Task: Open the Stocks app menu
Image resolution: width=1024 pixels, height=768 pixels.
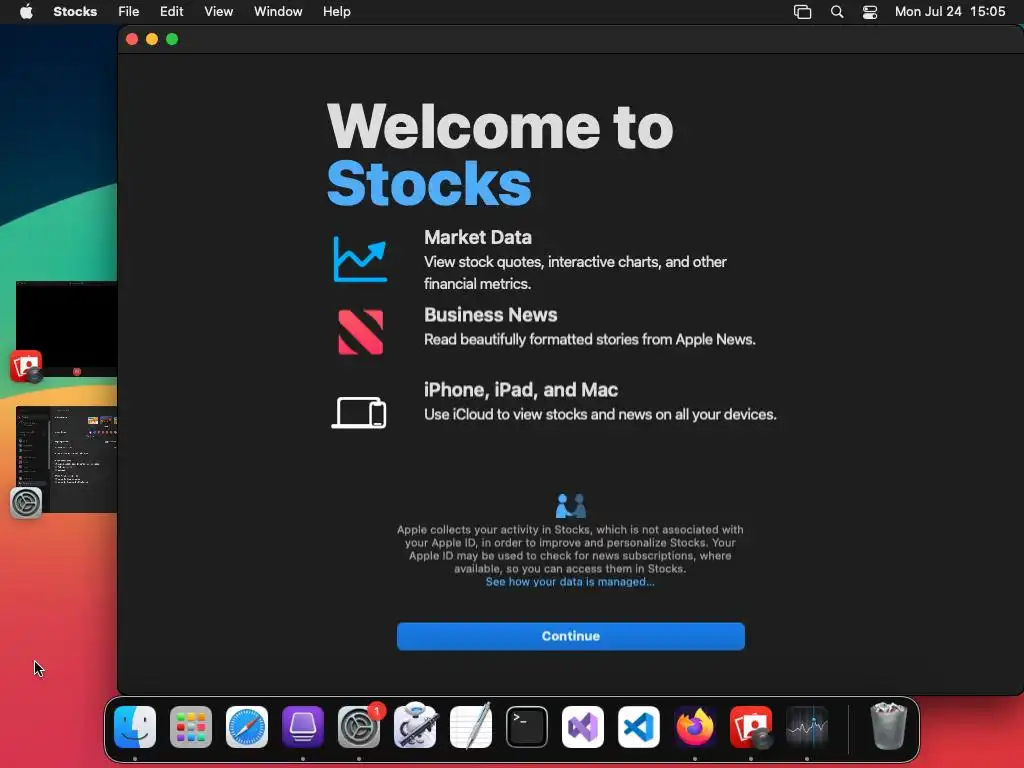Action: pyautogui.click(x=75, y=12)
